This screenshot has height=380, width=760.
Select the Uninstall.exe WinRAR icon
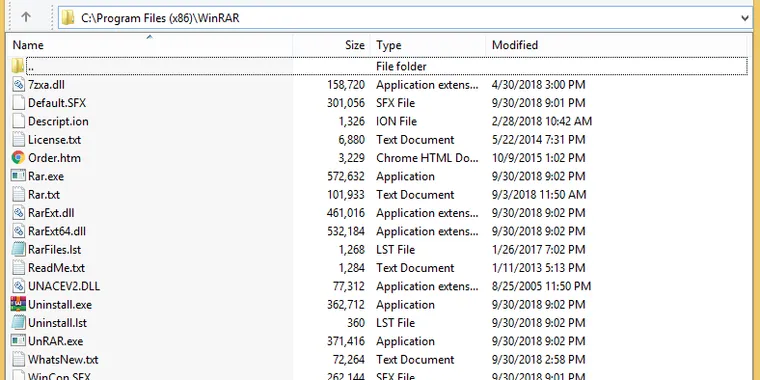pos(18,304)
